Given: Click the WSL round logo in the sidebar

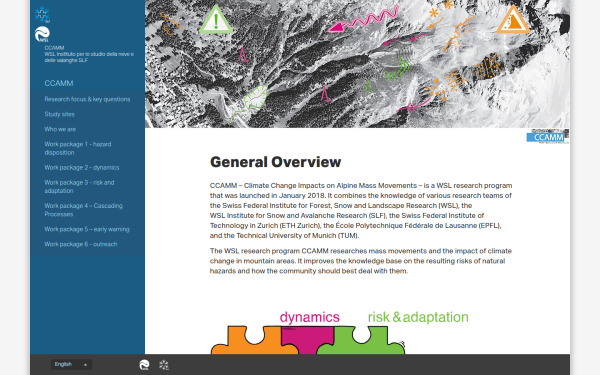Looking at the screenshot, I should pos(42,34).
